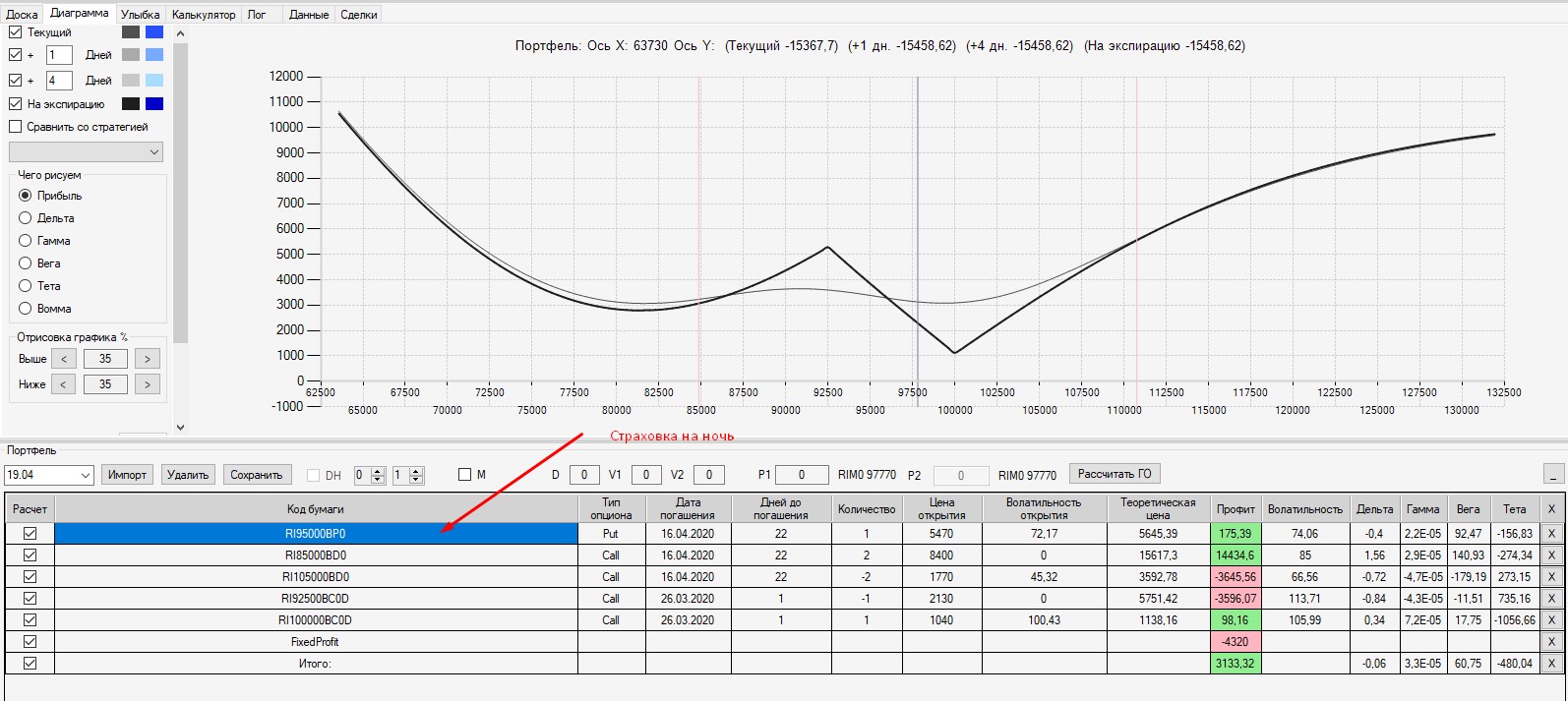Viewport: 1568px width, 701px height.
Task: Toggle the plus 4 Дней curve checkbox
Action: click(x=15, y=81)
